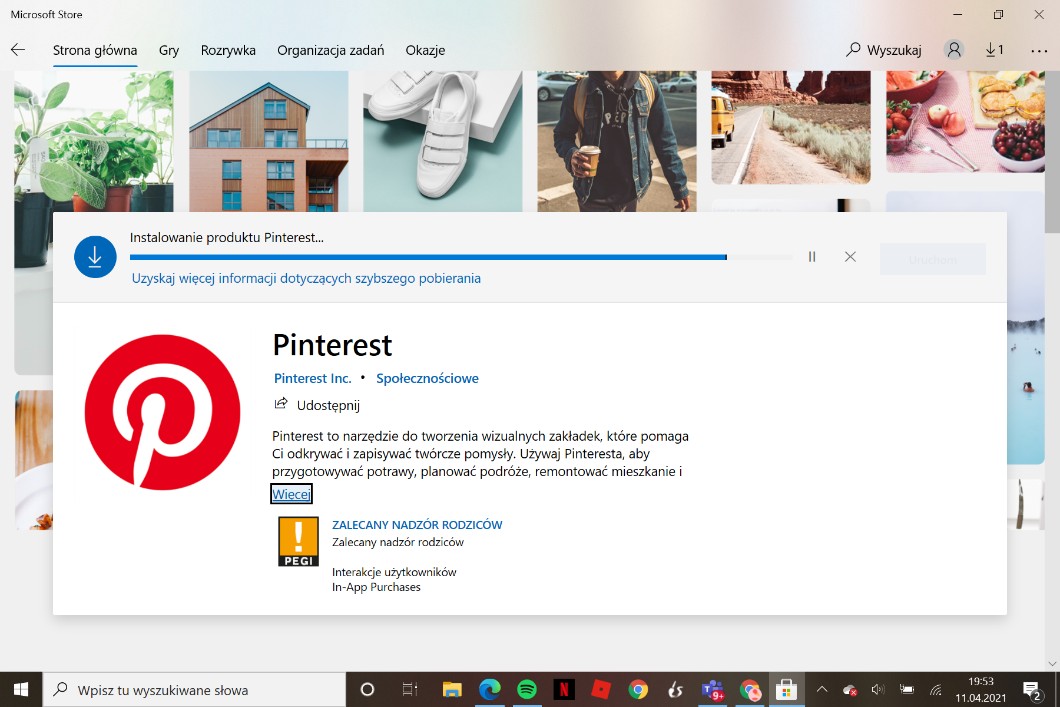This screenshot has height=707, width=1060.
Task: Pause the Pinterest installation
Action: click(x=812, y=257)
